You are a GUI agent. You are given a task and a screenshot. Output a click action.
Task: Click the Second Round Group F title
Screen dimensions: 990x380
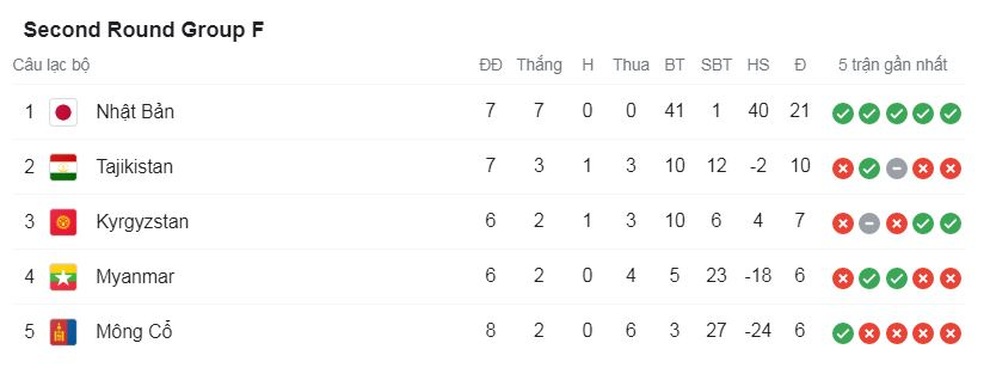tap(144, 30)
